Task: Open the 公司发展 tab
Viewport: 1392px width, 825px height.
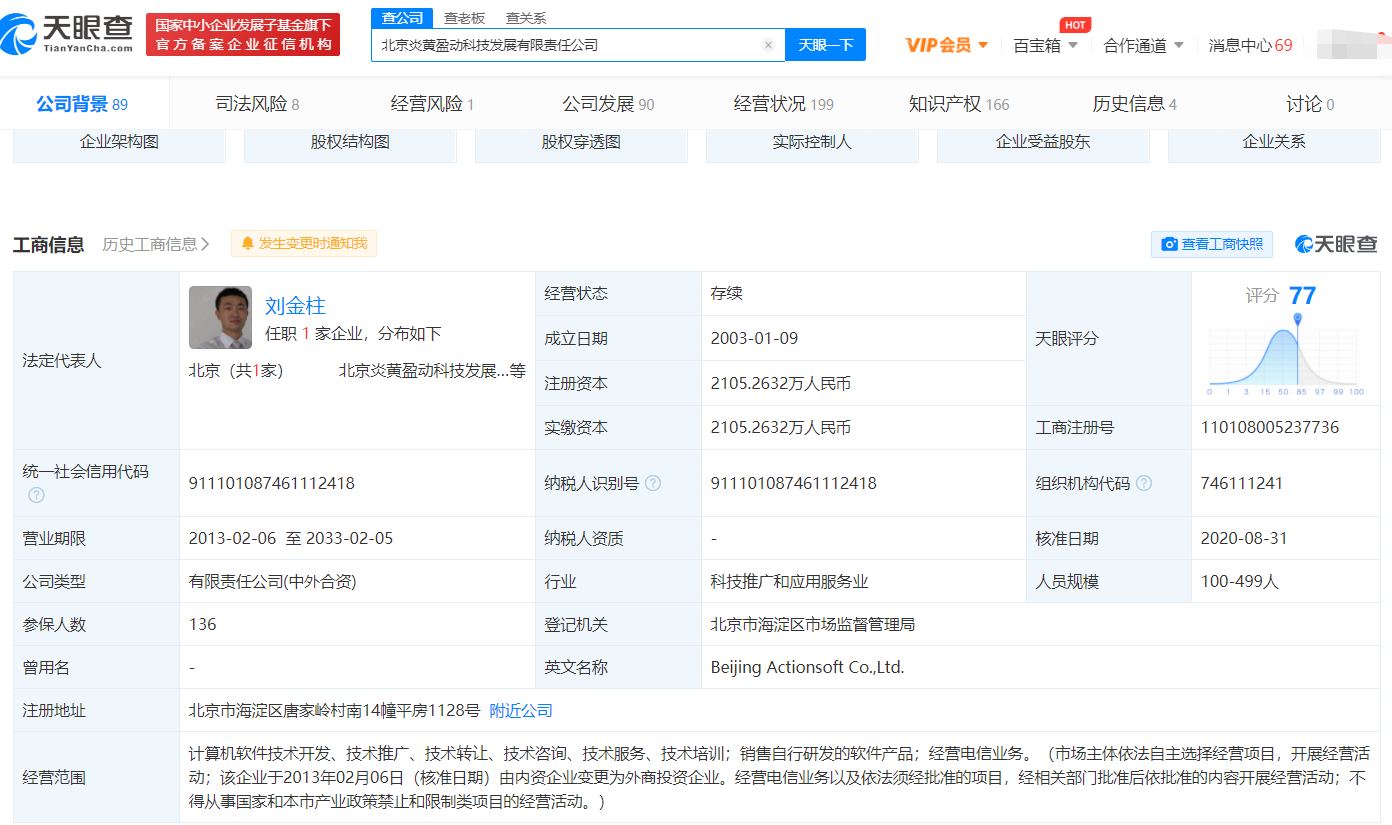Action: pyautogui.click(x=608, y=104)
